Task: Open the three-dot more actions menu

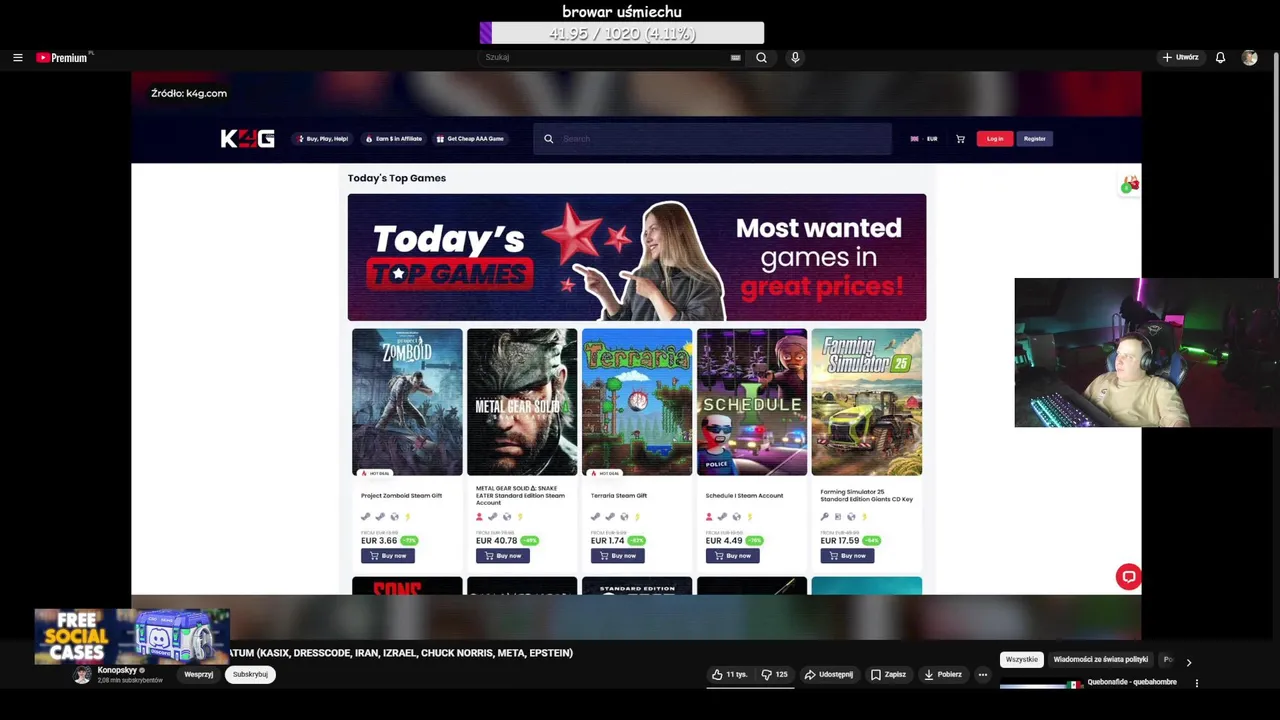Action: click(x=982, y=675)
